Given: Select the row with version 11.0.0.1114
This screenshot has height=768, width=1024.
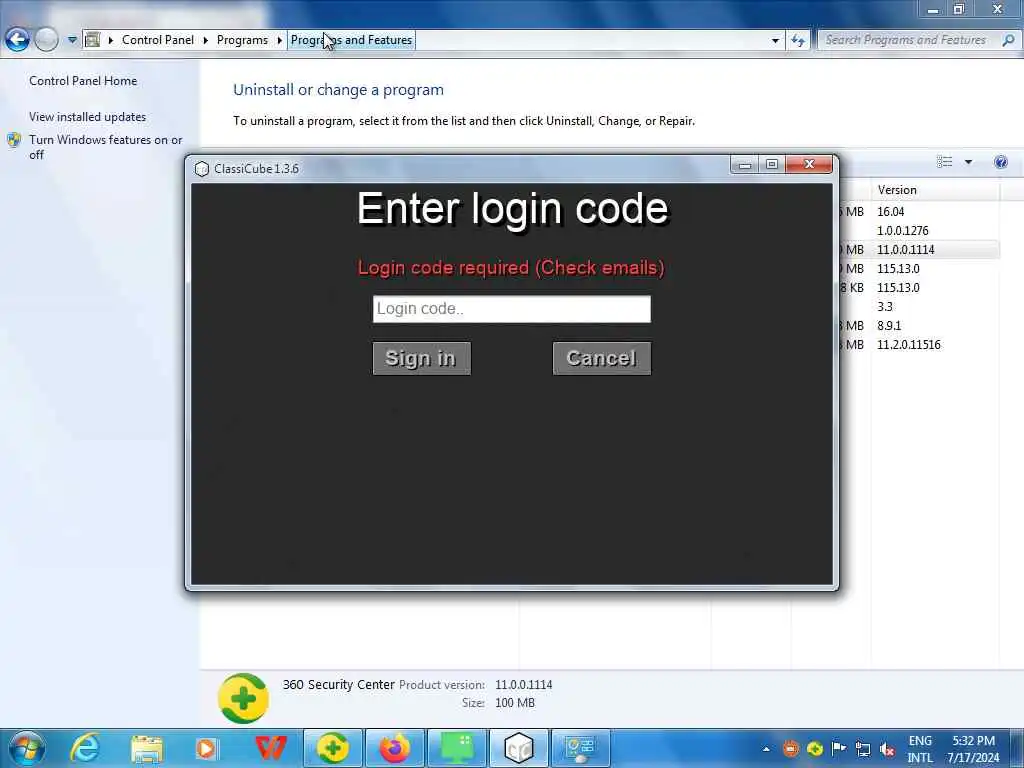Looking at the screenshot, I should pos(906,249).
